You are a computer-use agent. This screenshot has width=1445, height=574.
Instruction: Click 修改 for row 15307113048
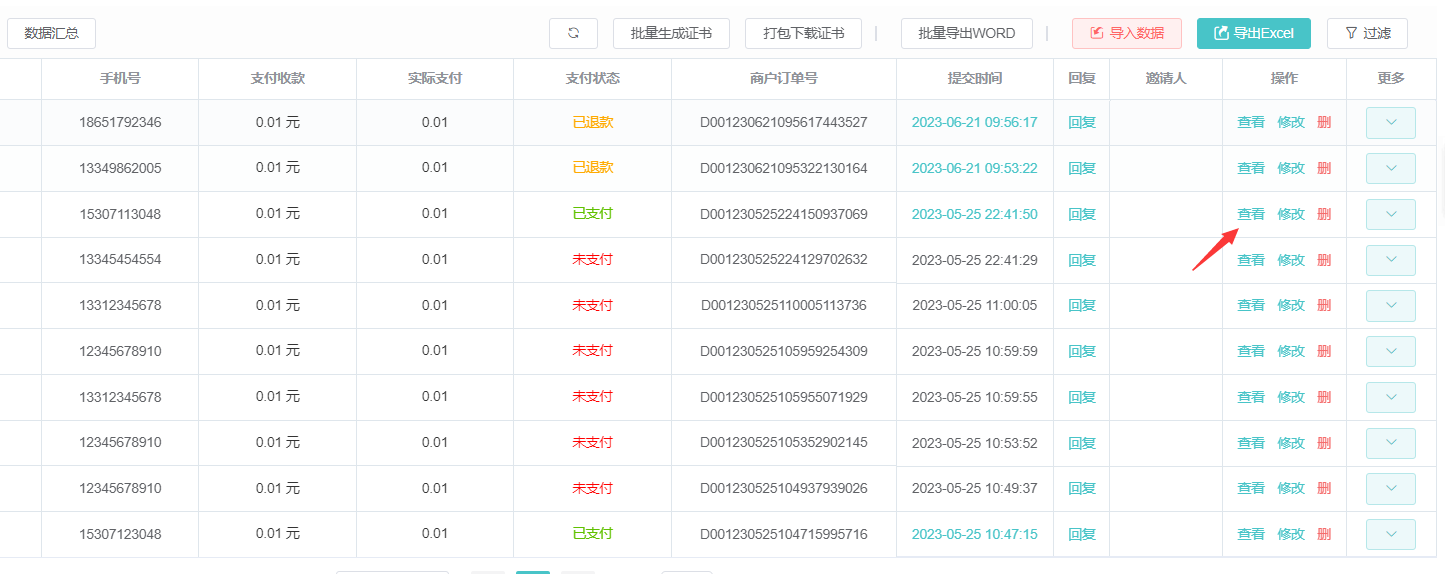(x=1291, y=214)
